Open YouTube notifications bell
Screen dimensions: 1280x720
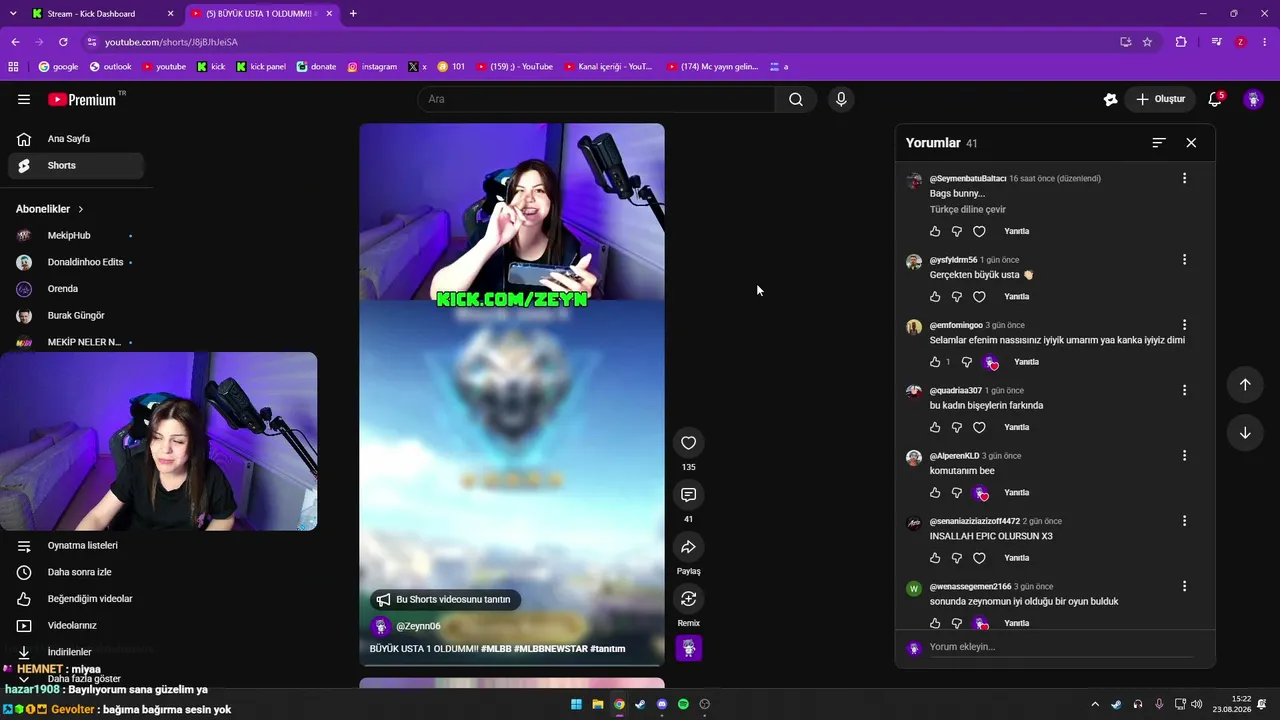pyautogui.click(x=1215, y=99)
